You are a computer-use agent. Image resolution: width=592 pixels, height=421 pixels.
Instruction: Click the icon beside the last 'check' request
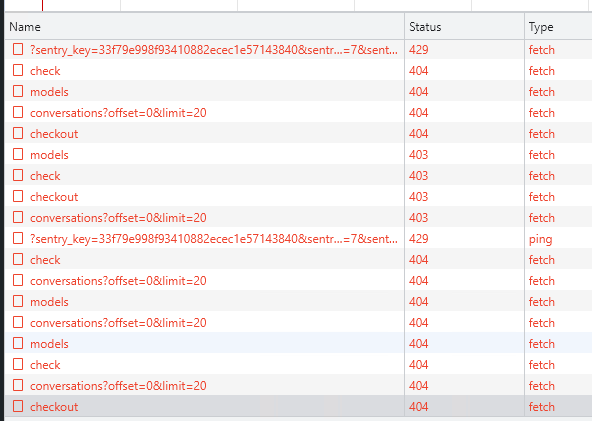coord(18,364)
